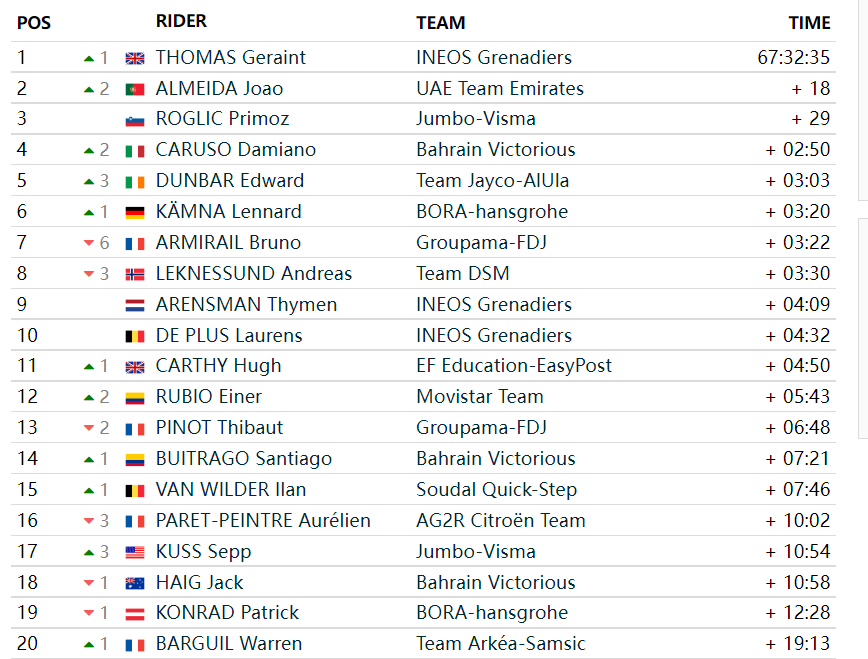Click the Slovenian flag beside ROGLIC Primoz
This screenshot has width=868, height=659.
point(135,120)
